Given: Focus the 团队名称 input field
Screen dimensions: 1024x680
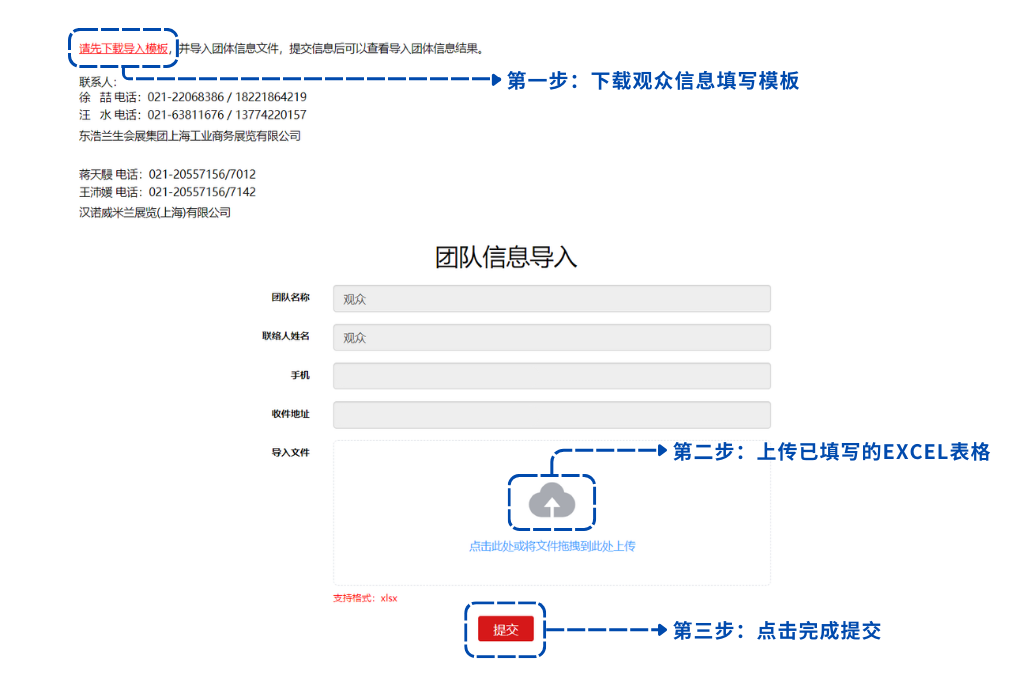Looking at the screenshot, I should point(551,299).
